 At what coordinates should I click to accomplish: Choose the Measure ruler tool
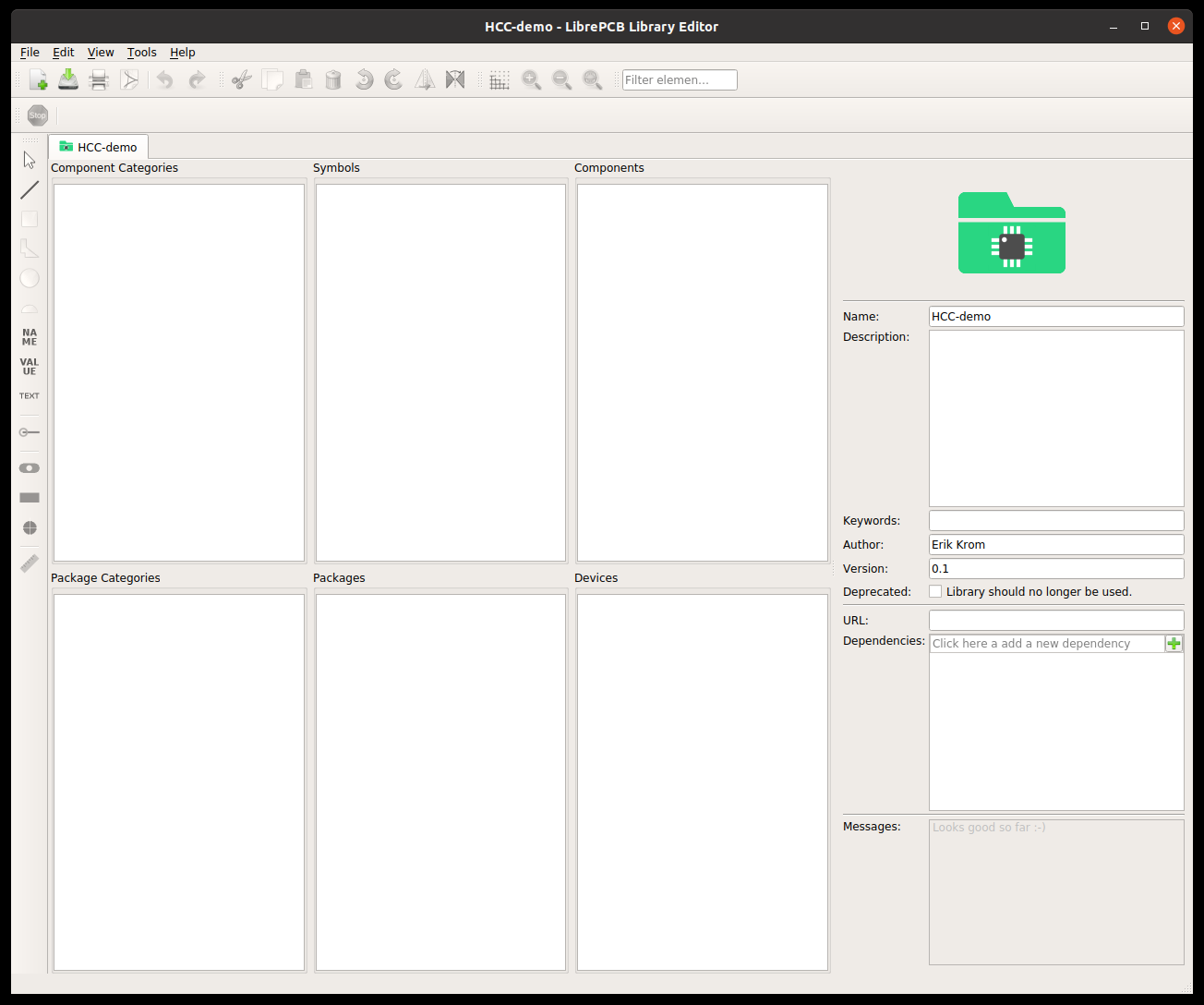(x=30, y=563)
